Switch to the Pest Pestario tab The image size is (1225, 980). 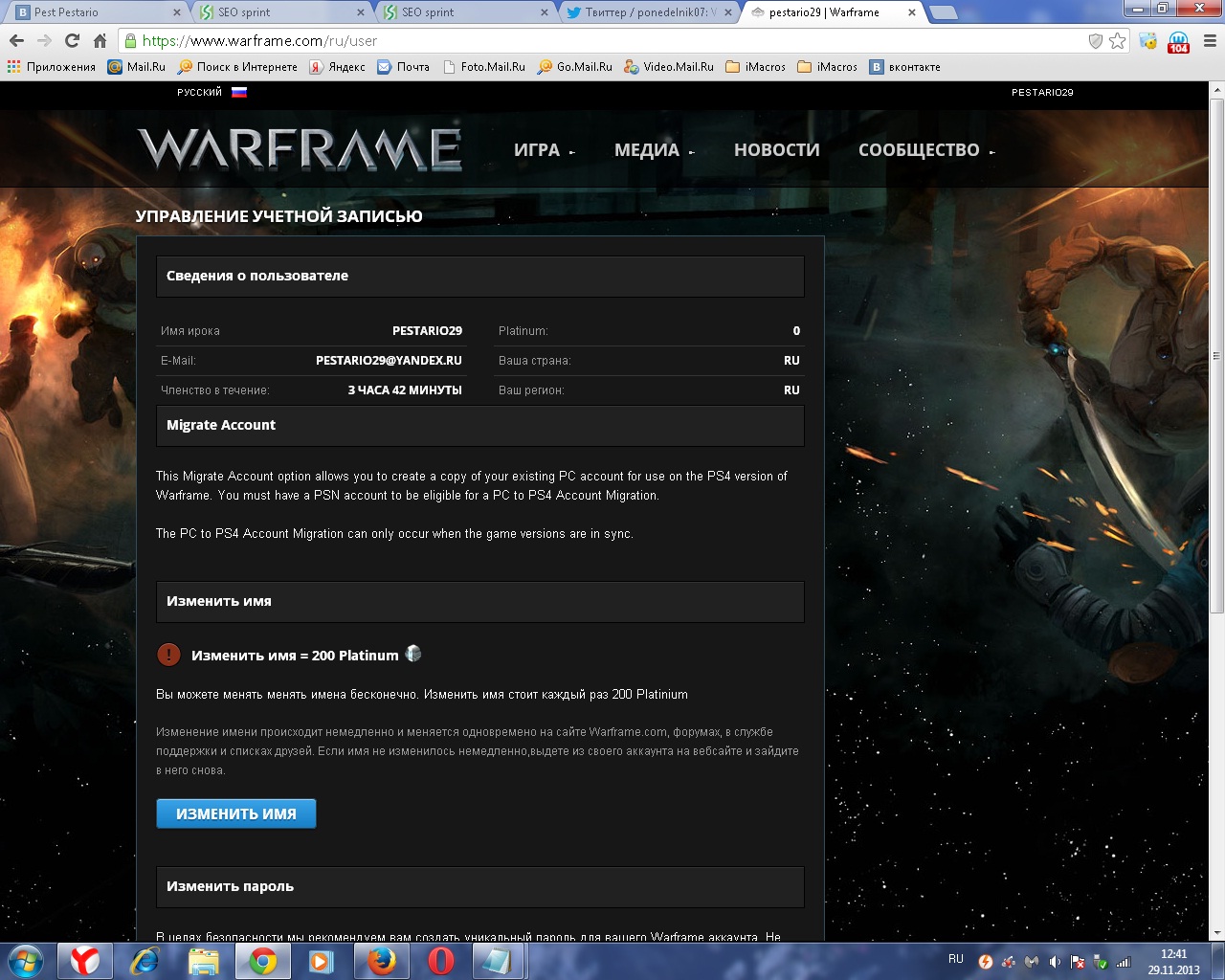tap(96, 12)
